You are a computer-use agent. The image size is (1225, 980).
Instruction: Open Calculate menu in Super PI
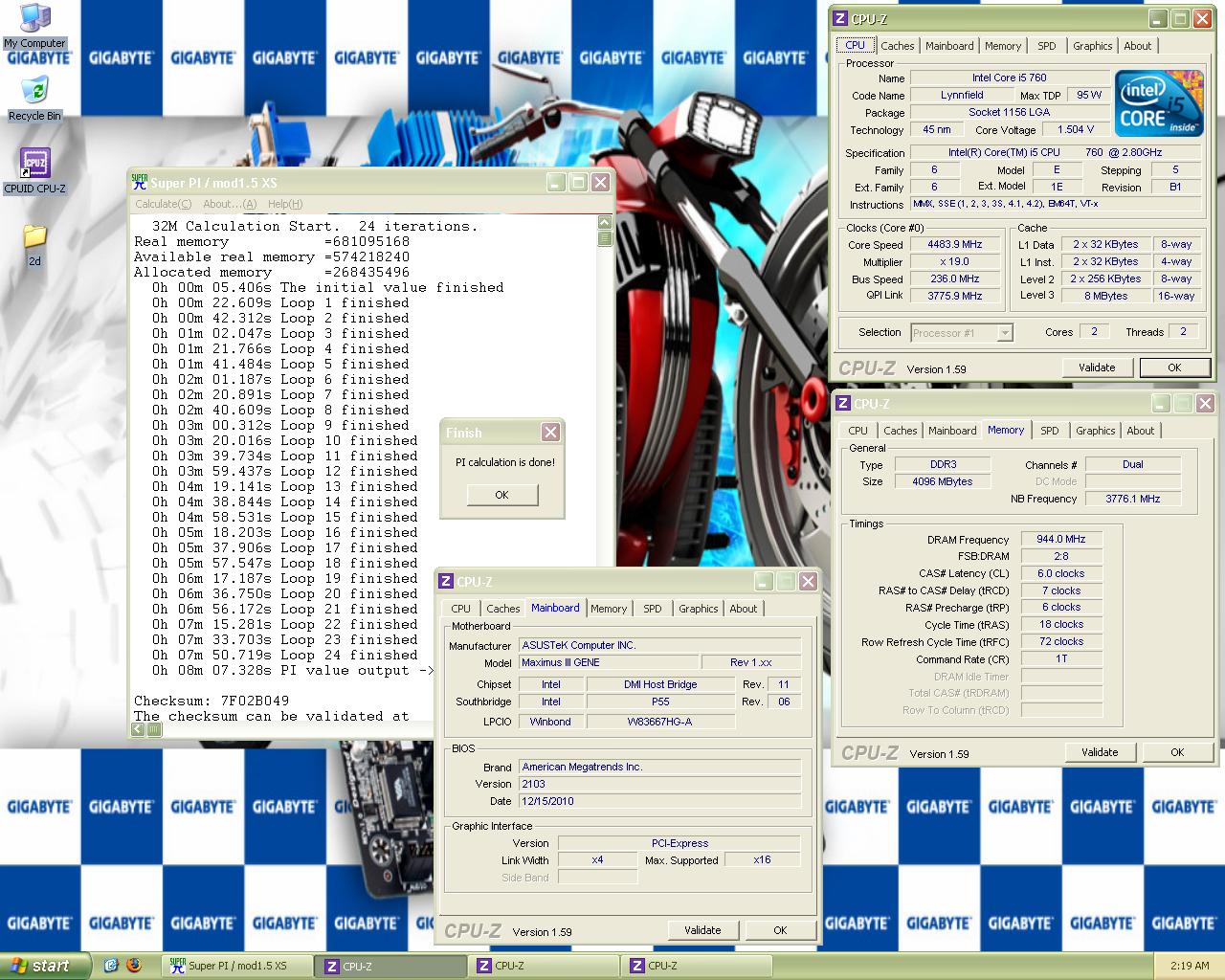163,204
